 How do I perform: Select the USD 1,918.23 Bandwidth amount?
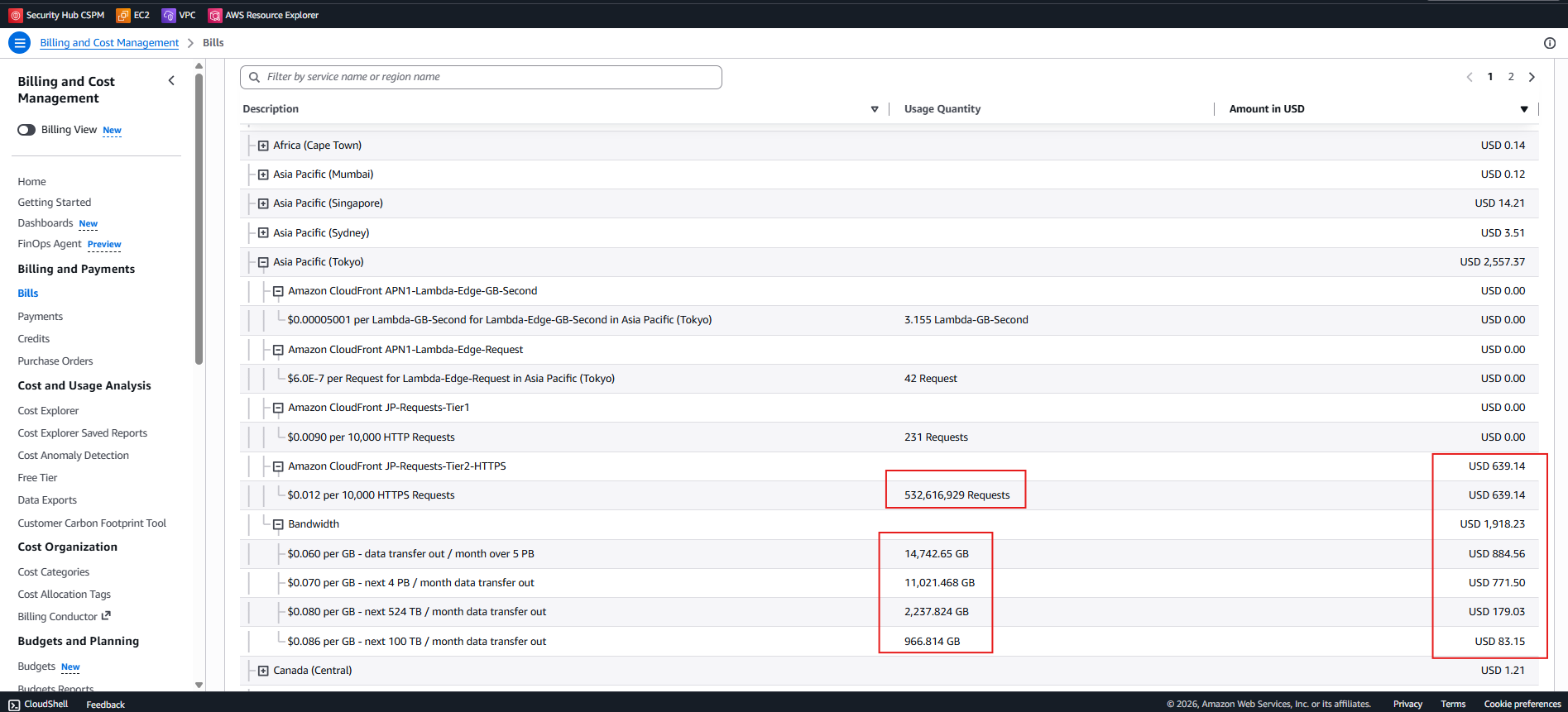(x=1493, y=524)
